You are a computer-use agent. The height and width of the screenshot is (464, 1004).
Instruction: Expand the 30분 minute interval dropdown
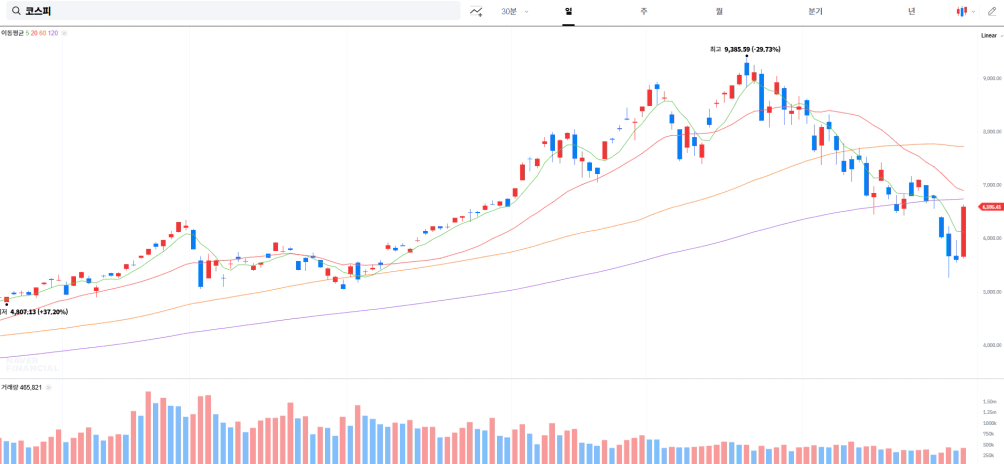pos(515,11)
